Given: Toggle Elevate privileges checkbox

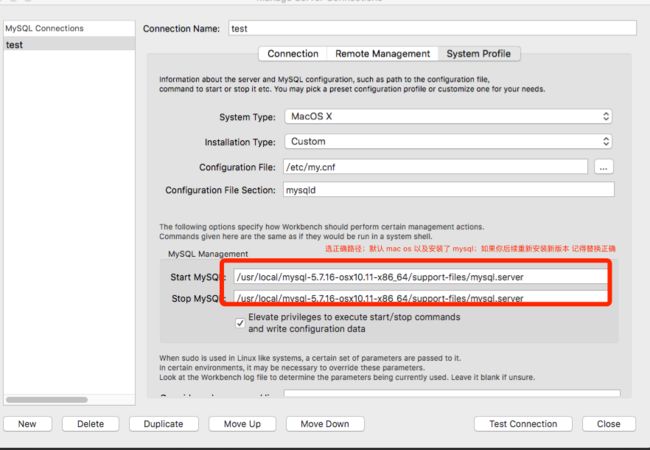Looking at the screenshot, I should (x=240, y=323).
